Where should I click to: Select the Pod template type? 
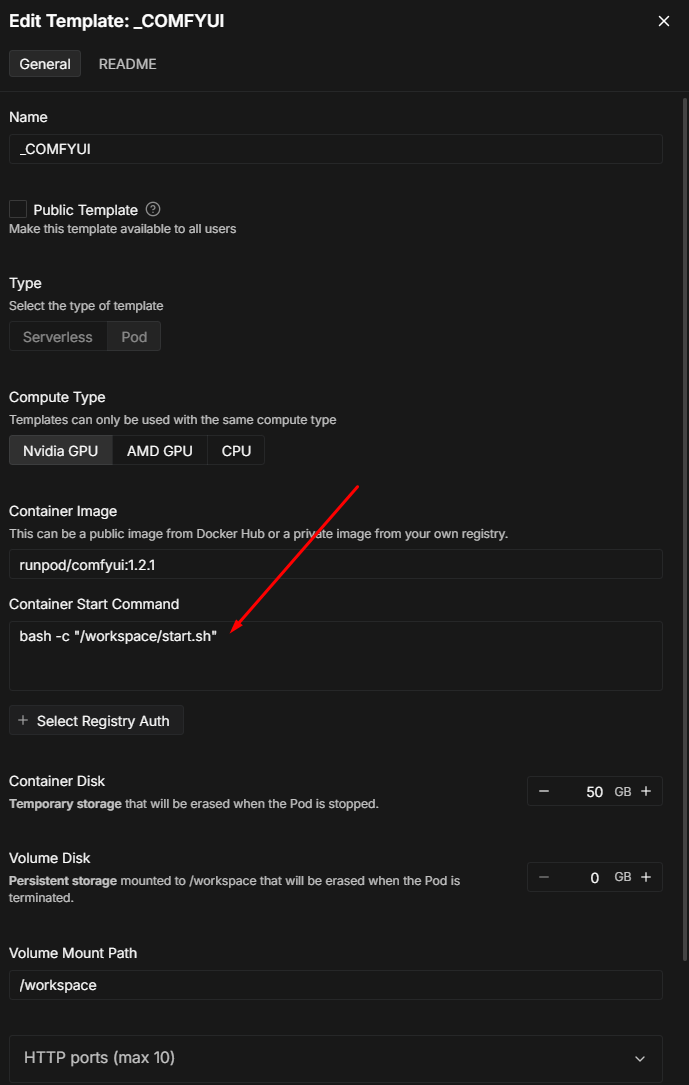[x=134, y=336]
